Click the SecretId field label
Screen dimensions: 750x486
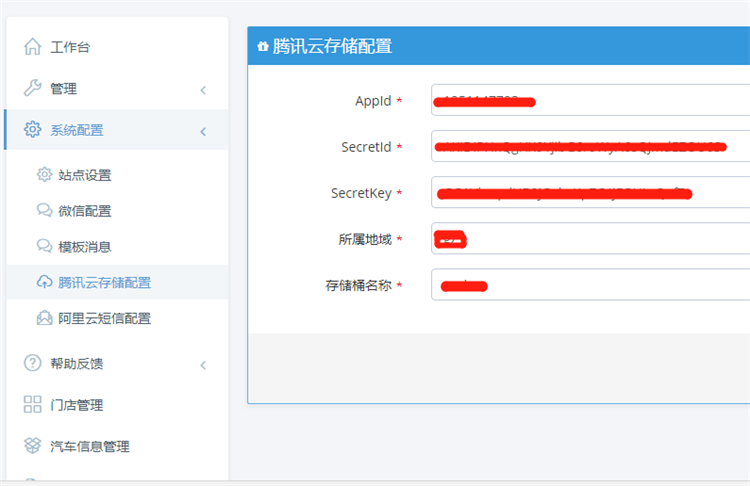[x=366, y=147]
